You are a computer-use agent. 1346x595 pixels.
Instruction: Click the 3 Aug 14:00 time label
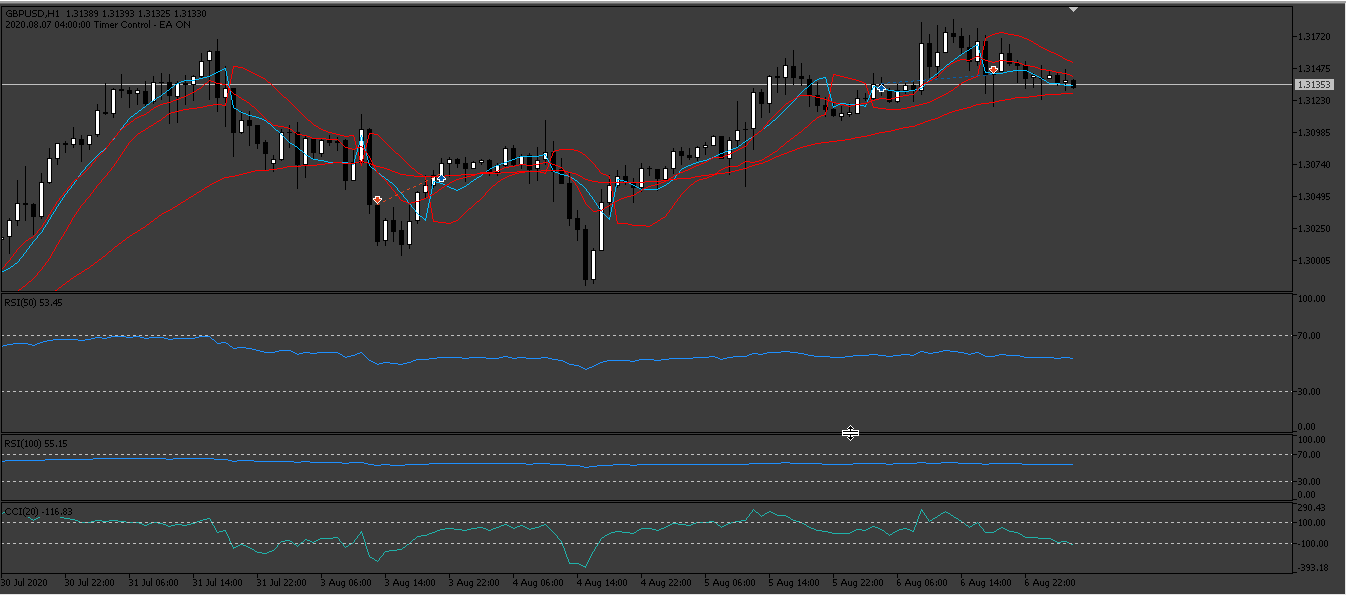[x=410, y=582]
